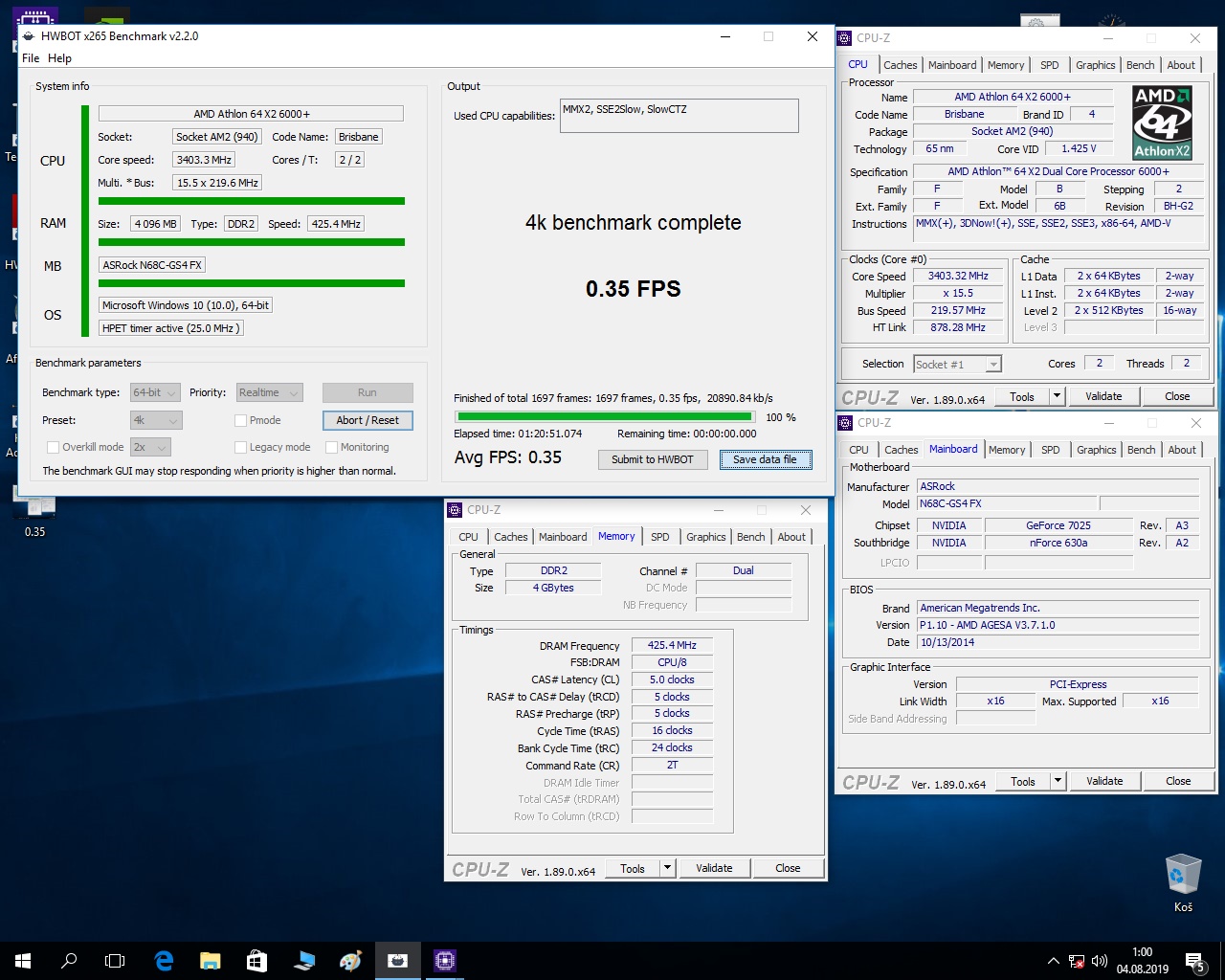Image resolution: width=1225 pixels, height=980 pixels.
Task: Open Task View on the taskbar
Action: pyautogui.click(x=115, y=961)
